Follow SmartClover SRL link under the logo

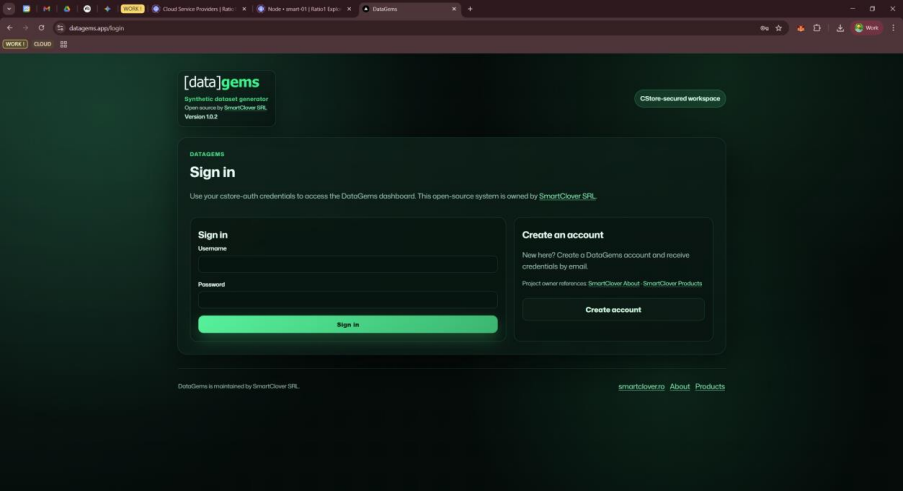(x=245, y=108)
